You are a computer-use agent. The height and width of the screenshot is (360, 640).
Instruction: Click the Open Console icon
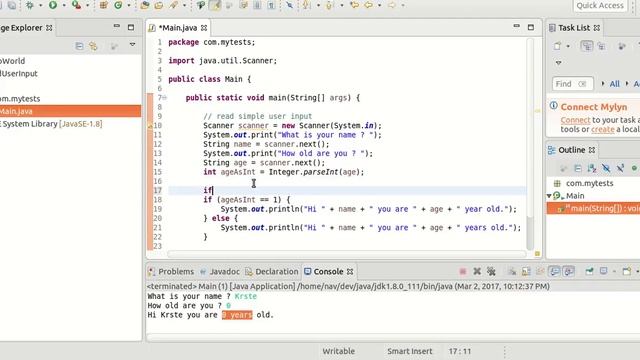pos(627,271)
